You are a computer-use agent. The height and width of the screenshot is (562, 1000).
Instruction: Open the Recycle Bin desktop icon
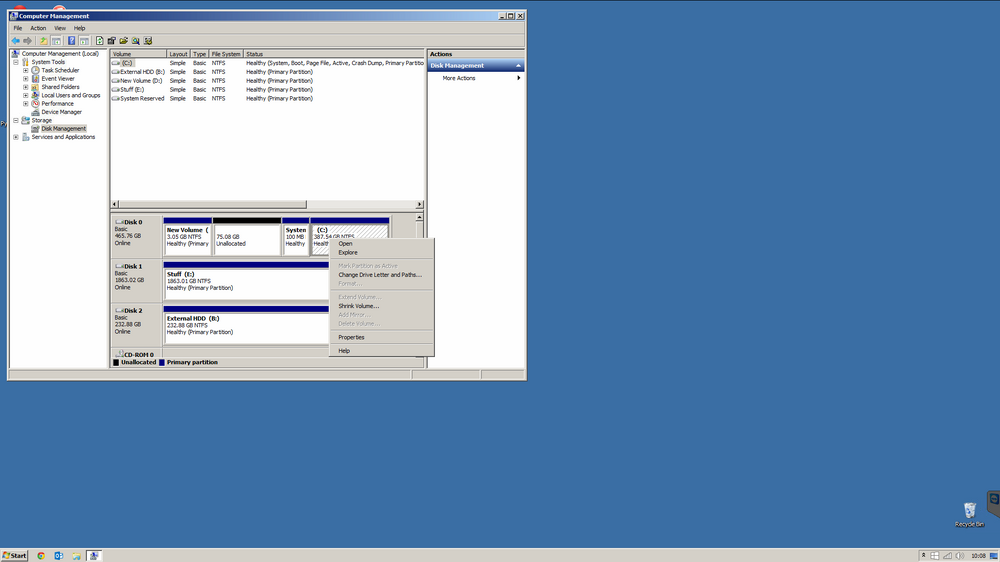pyautogui.click(x=969, y=514)
